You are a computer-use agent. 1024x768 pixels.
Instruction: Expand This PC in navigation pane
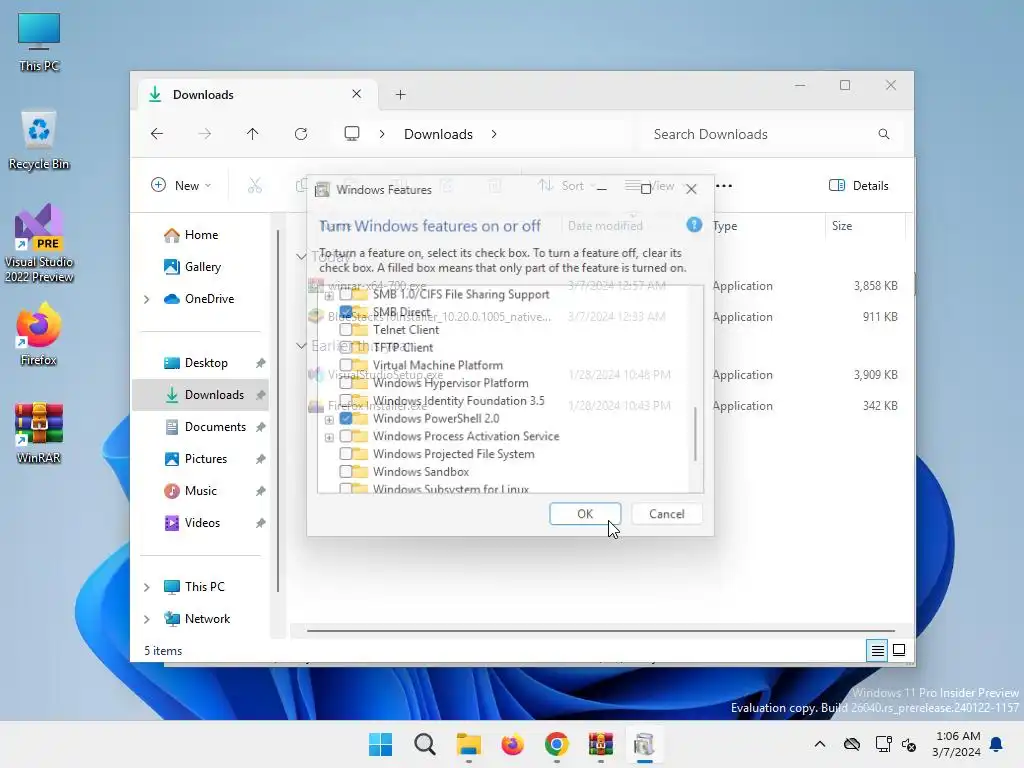(147, 587)
